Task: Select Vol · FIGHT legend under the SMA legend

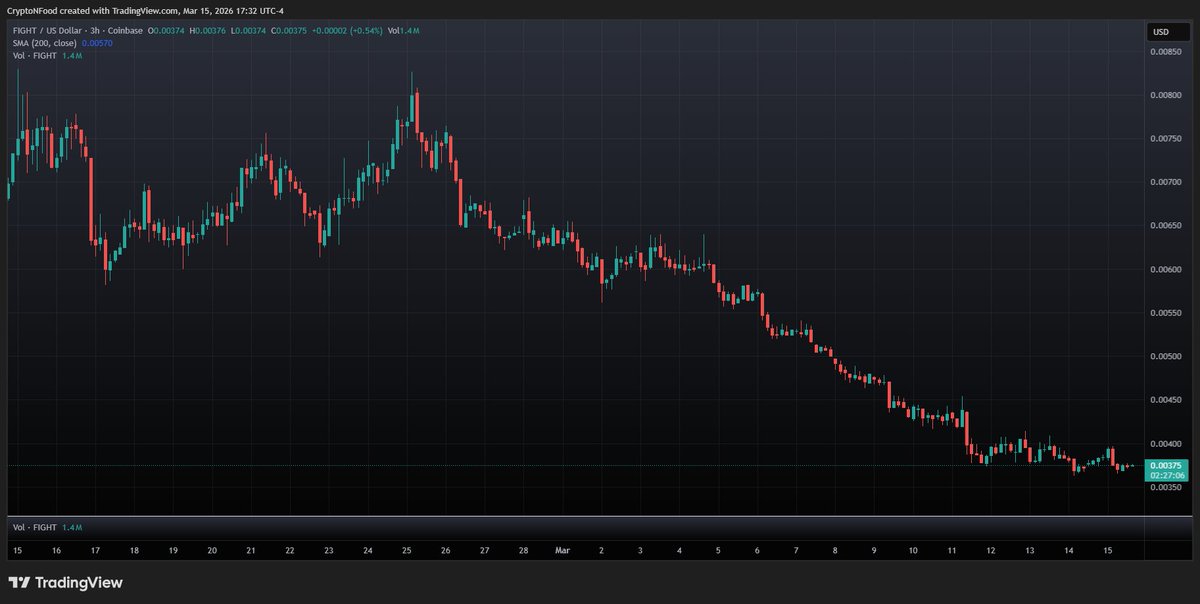Action: 35,56
